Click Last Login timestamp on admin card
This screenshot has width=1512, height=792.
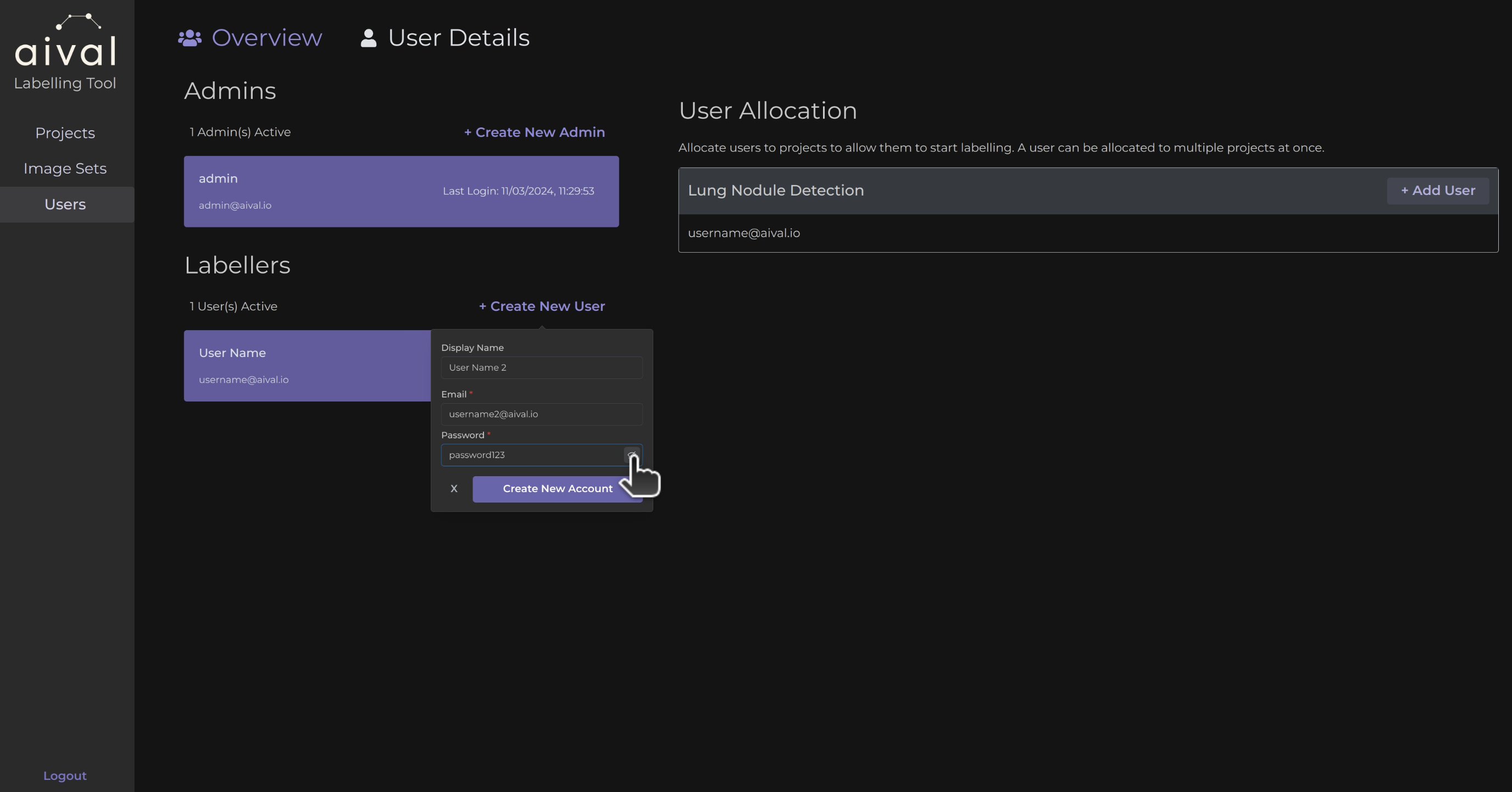pyautogui.click(x=518, y=191)
